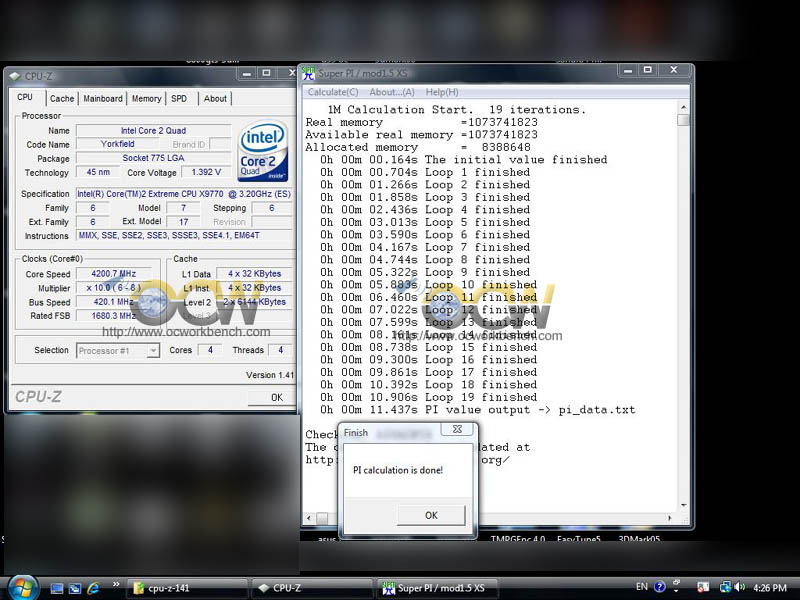
Task: Click Code Name value 'Yorkfield'
Action: [x=117, y=144]
